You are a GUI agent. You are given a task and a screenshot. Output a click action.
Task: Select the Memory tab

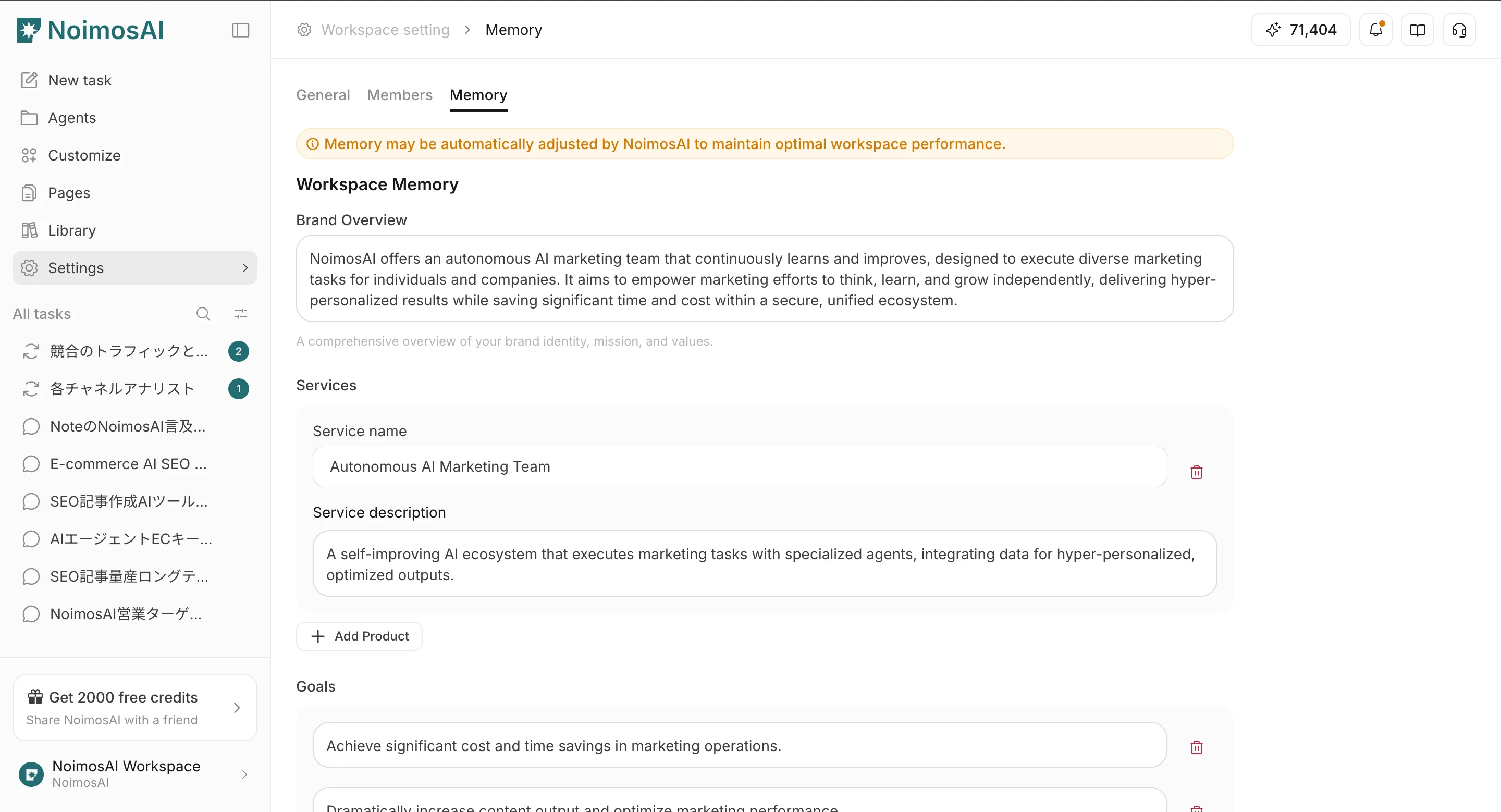click(x=478, y=95)
